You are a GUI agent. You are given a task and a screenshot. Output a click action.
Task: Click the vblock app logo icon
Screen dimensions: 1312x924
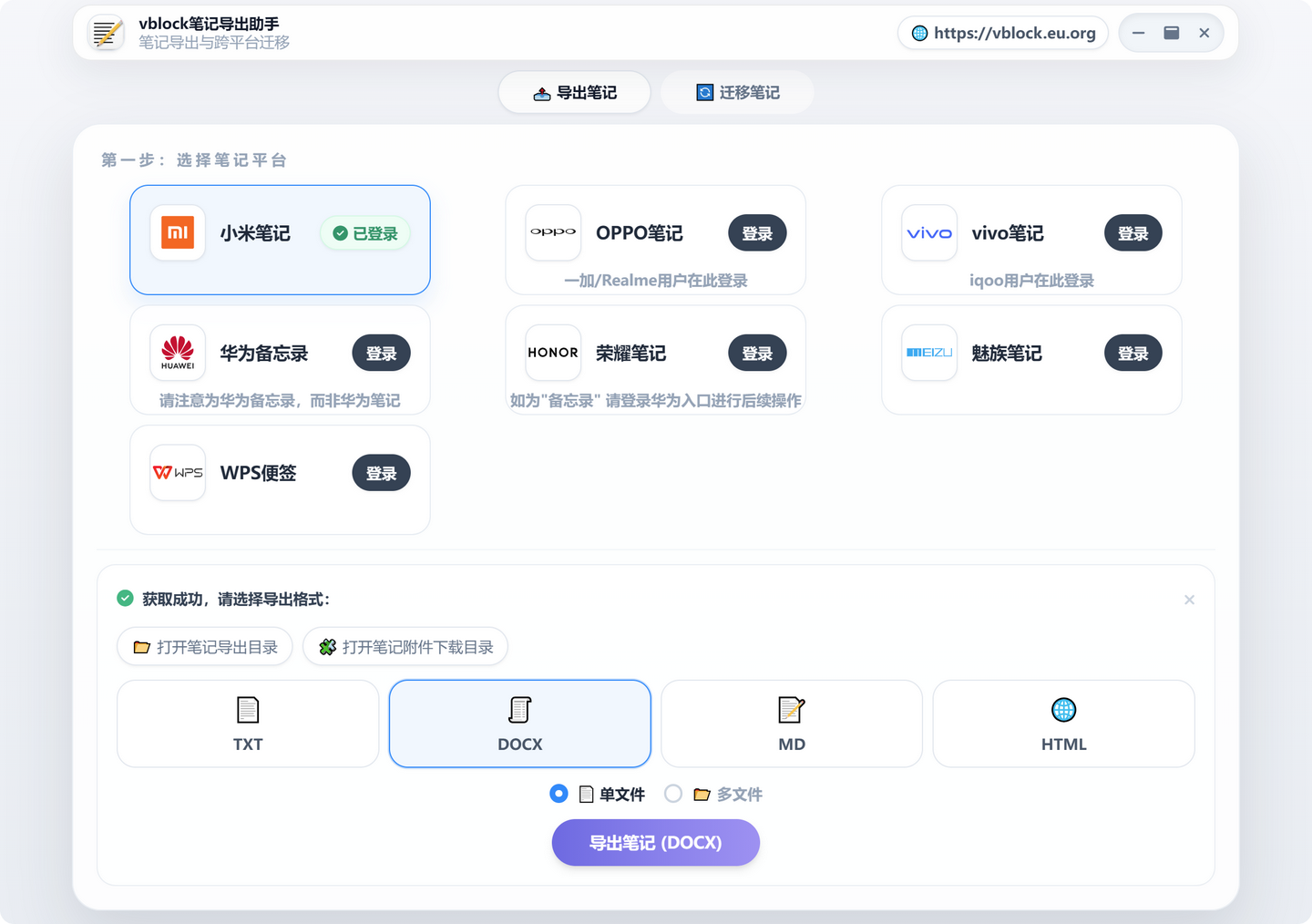click(x=107, y=33)
